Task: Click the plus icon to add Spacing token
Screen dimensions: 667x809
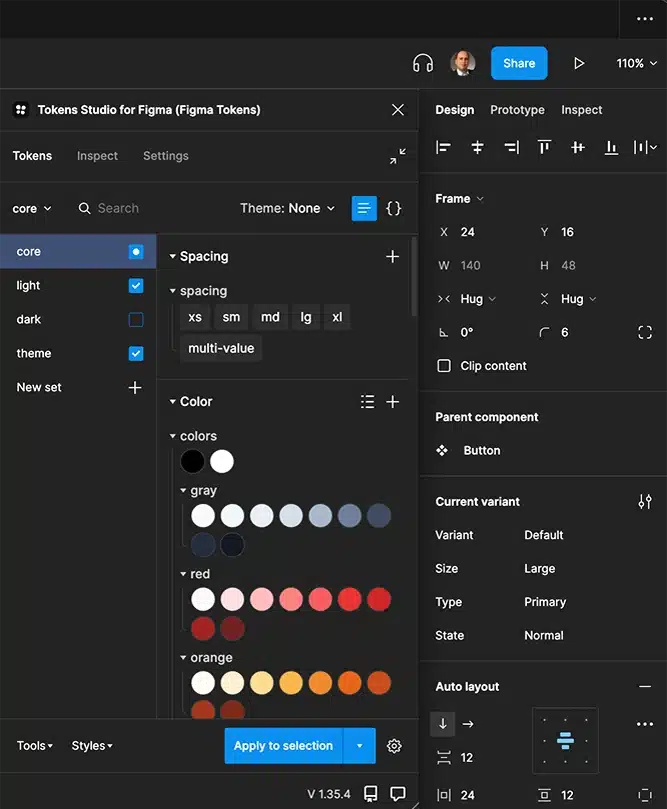Action: click(392, 257)
